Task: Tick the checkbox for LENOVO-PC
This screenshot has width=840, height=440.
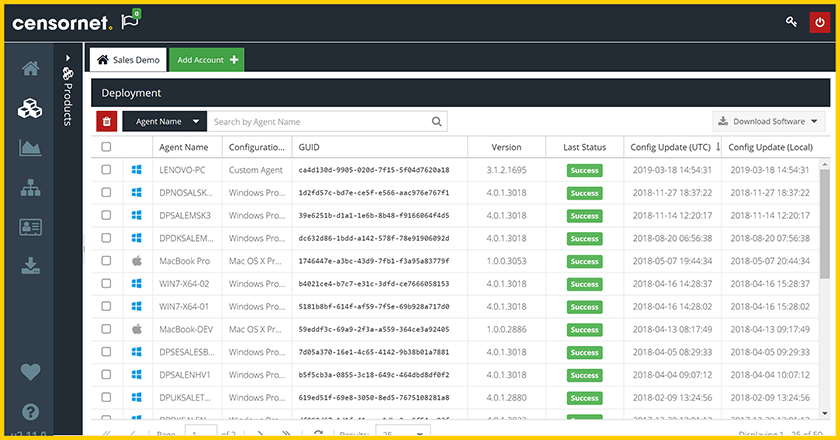Action: [x=106, y=169]
